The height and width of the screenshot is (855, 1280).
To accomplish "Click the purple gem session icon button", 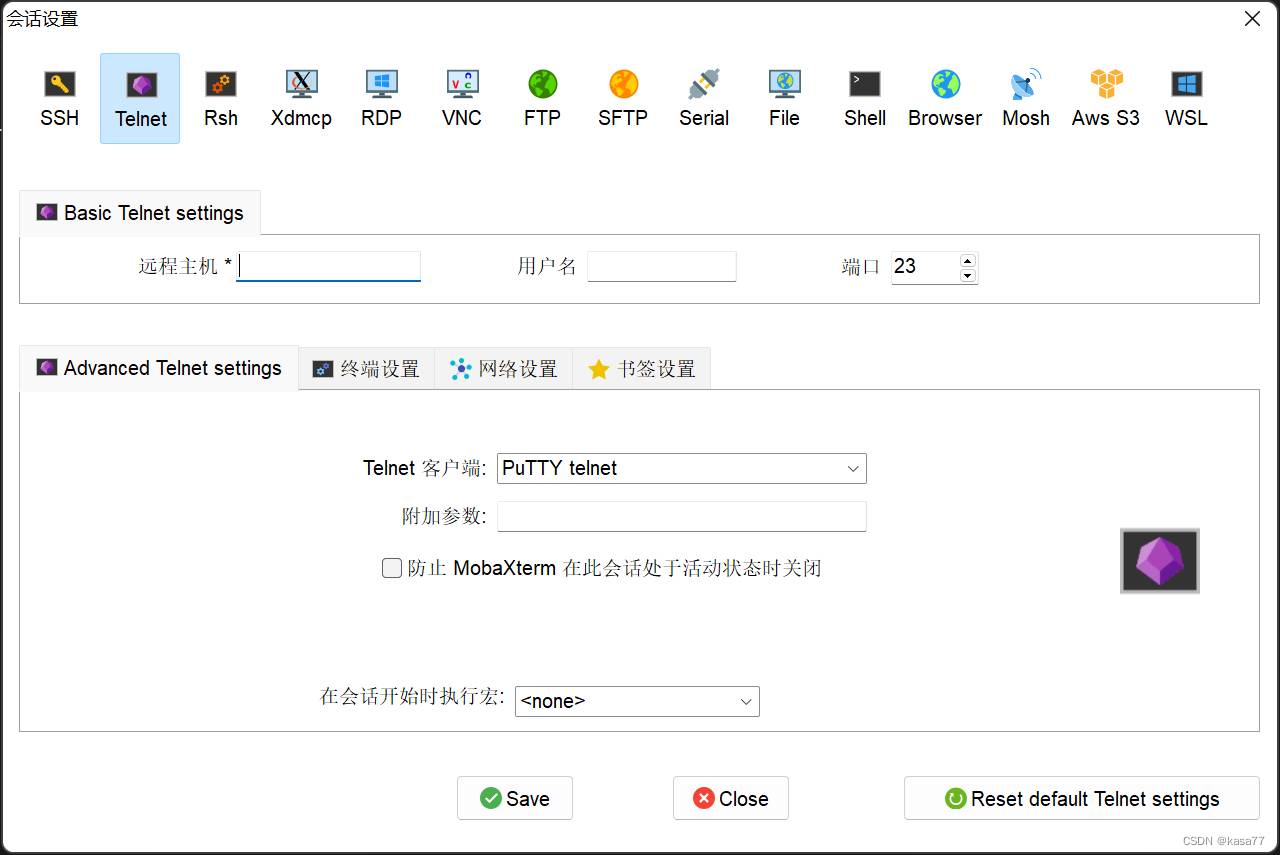I will click(1160, 561).
